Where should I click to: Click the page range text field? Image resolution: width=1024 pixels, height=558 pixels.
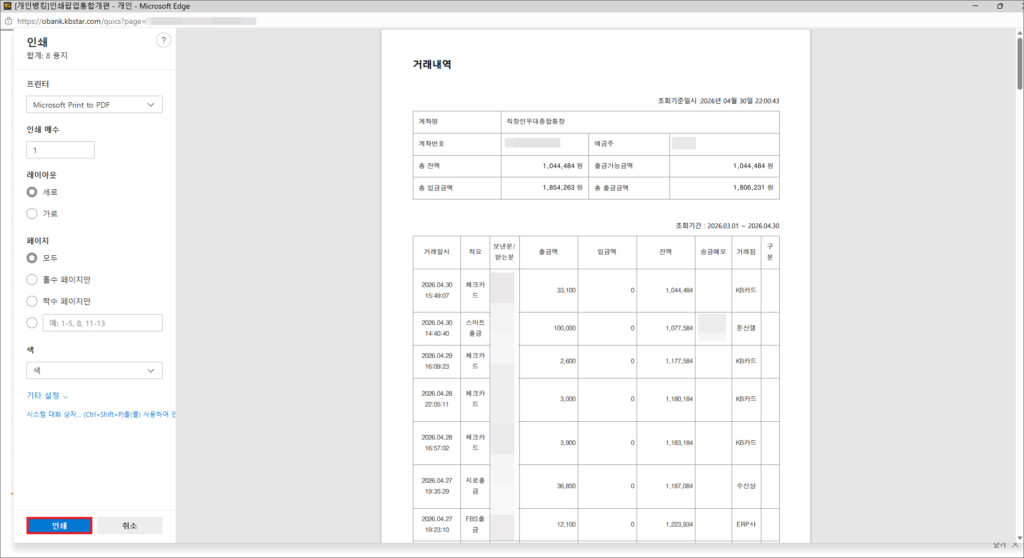click(102, 323)
